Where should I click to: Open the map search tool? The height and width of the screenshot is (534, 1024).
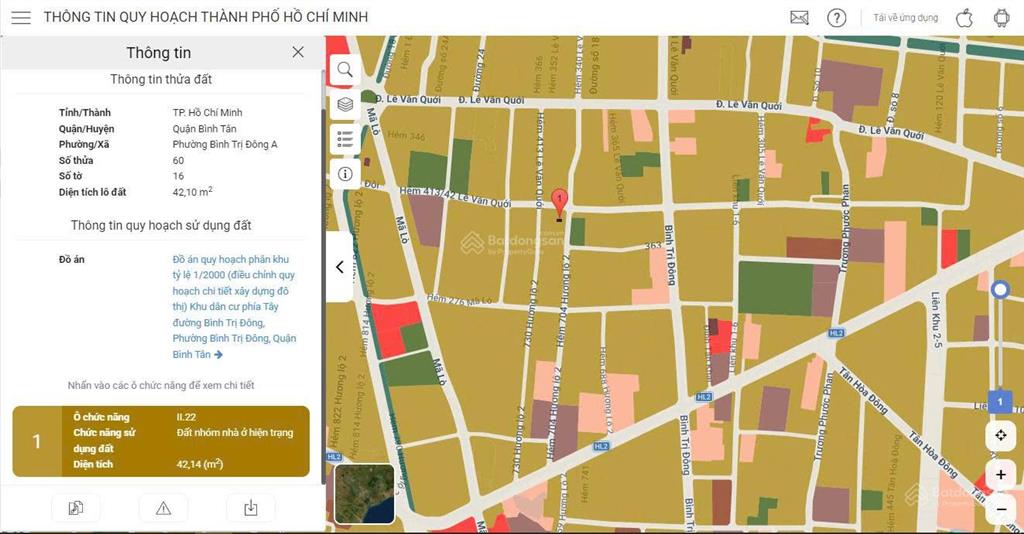[345, 70]
